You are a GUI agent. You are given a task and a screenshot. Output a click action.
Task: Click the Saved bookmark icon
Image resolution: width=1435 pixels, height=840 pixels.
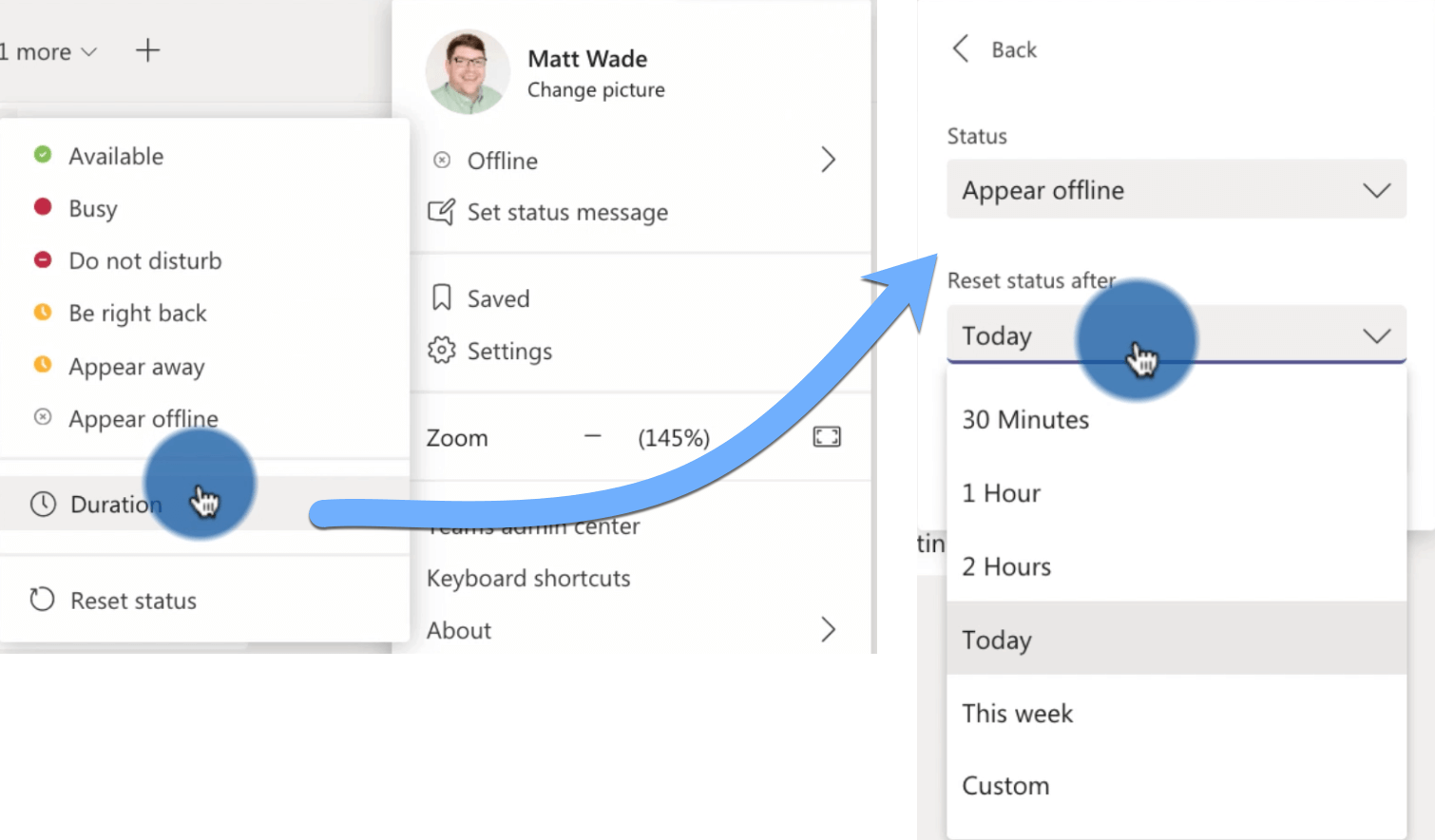442,297
